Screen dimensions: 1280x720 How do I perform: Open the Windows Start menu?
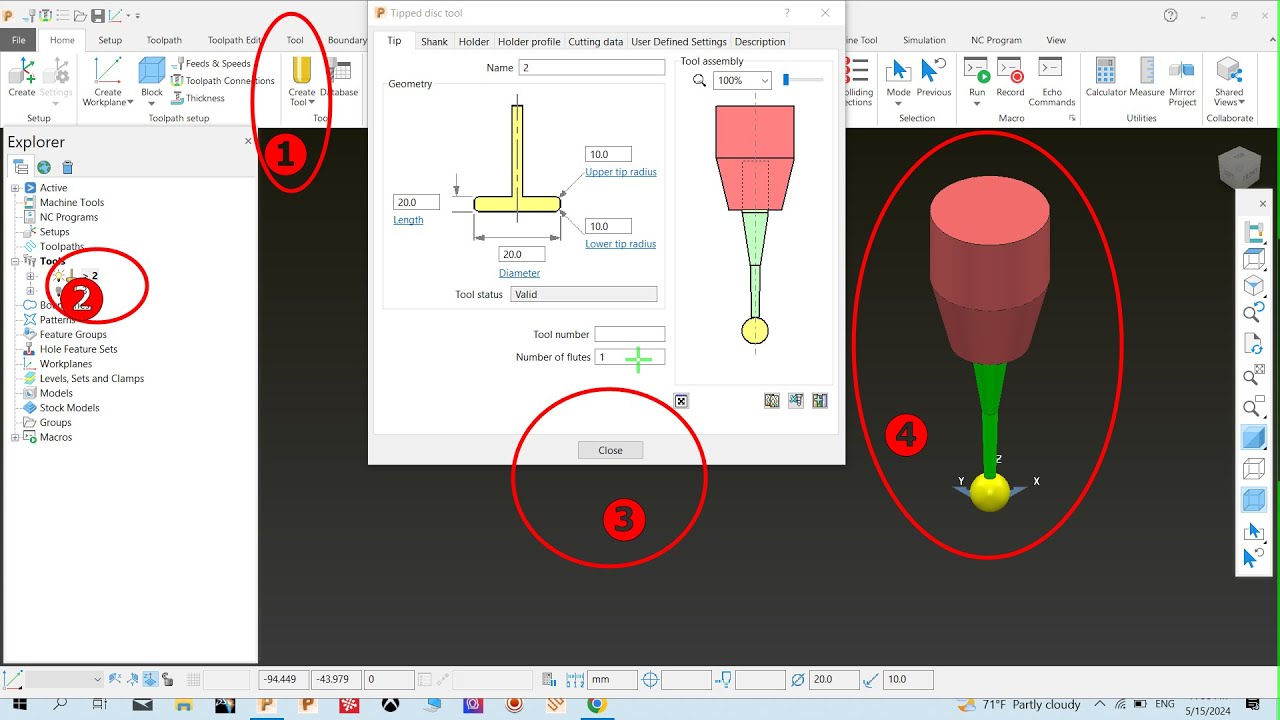[x=18, y=705]
